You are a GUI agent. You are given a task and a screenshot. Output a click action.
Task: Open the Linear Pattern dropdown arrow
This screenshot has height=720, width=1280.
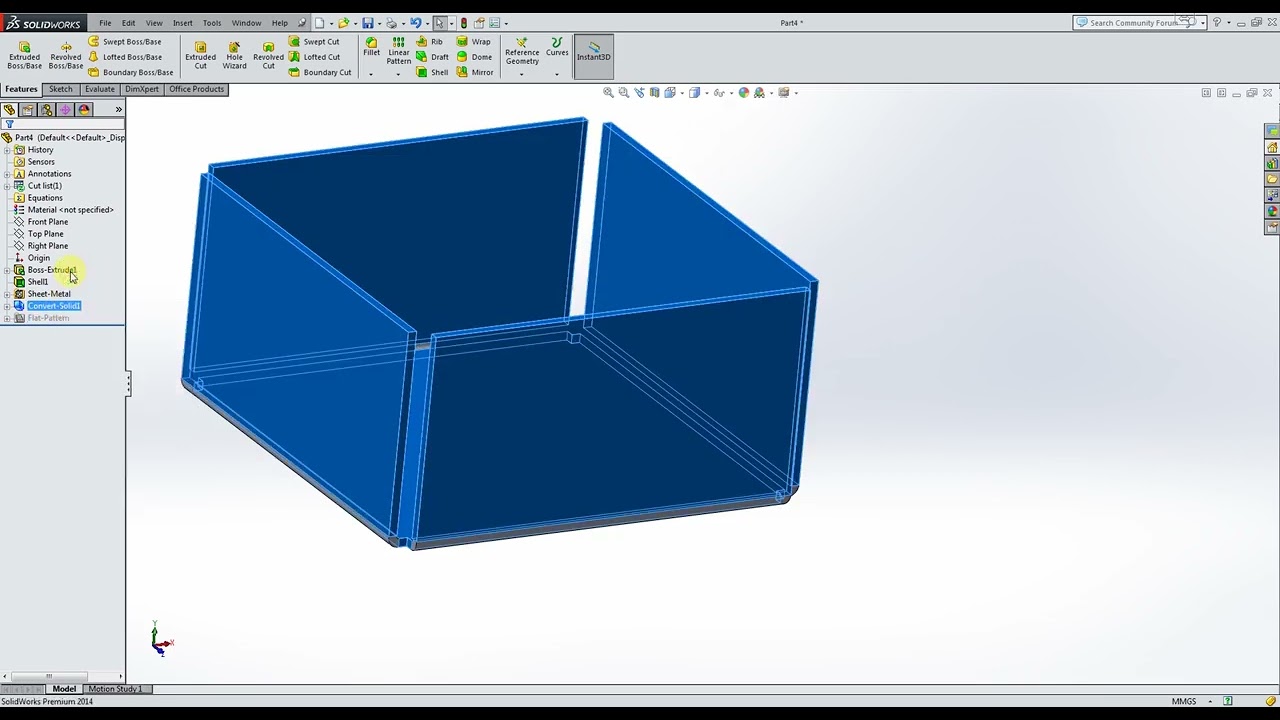398,73
